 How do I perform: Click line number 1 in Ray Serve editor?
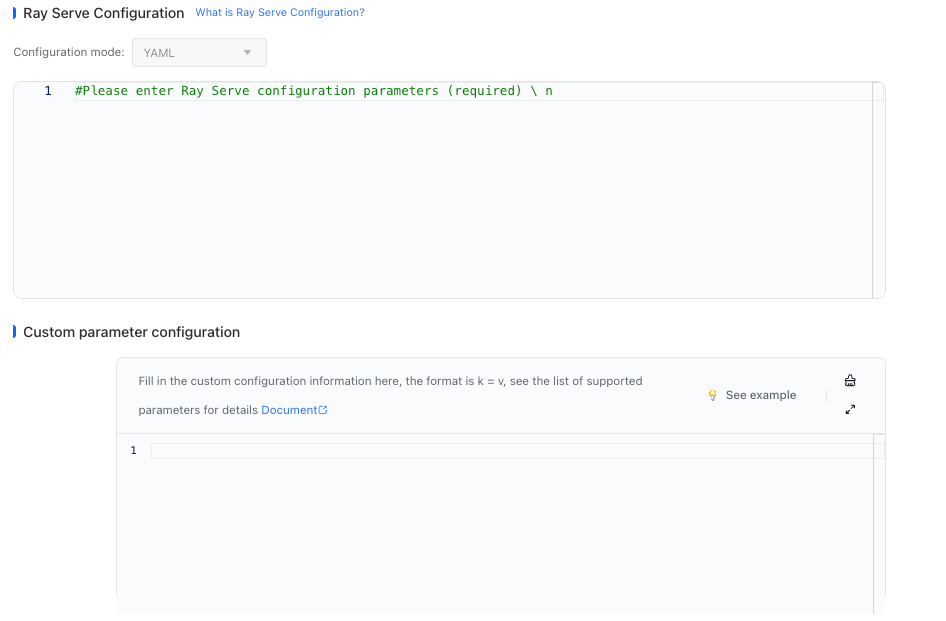47,91
